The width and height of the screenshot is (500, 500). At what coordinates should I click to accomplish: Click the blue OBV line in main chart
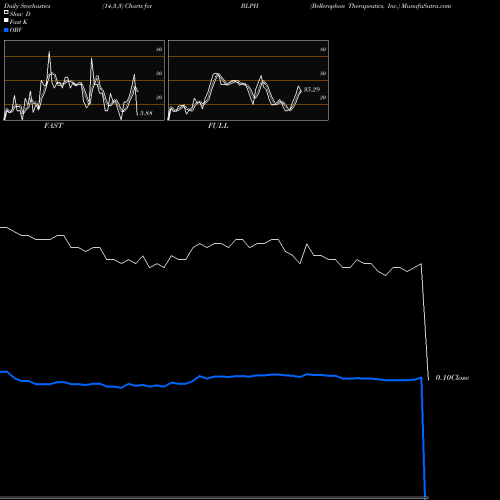click(x=213, y=377)
